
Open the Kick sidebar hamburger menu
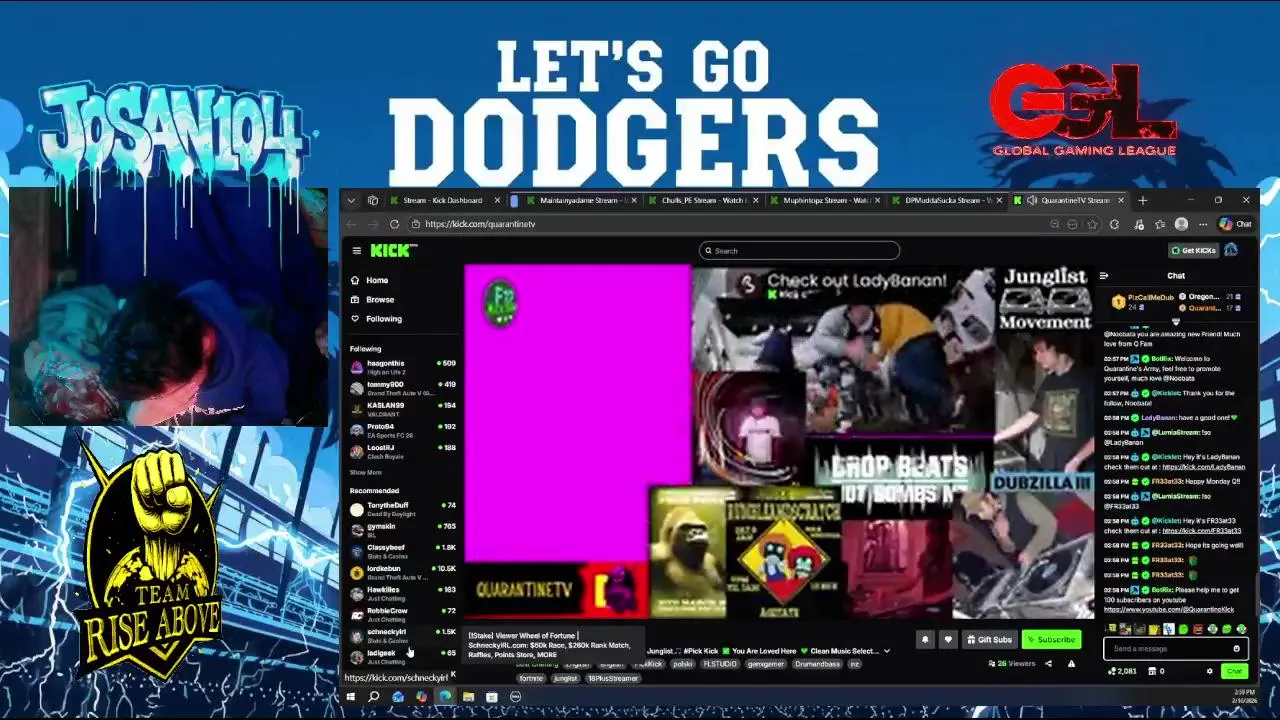pos(356,251)
